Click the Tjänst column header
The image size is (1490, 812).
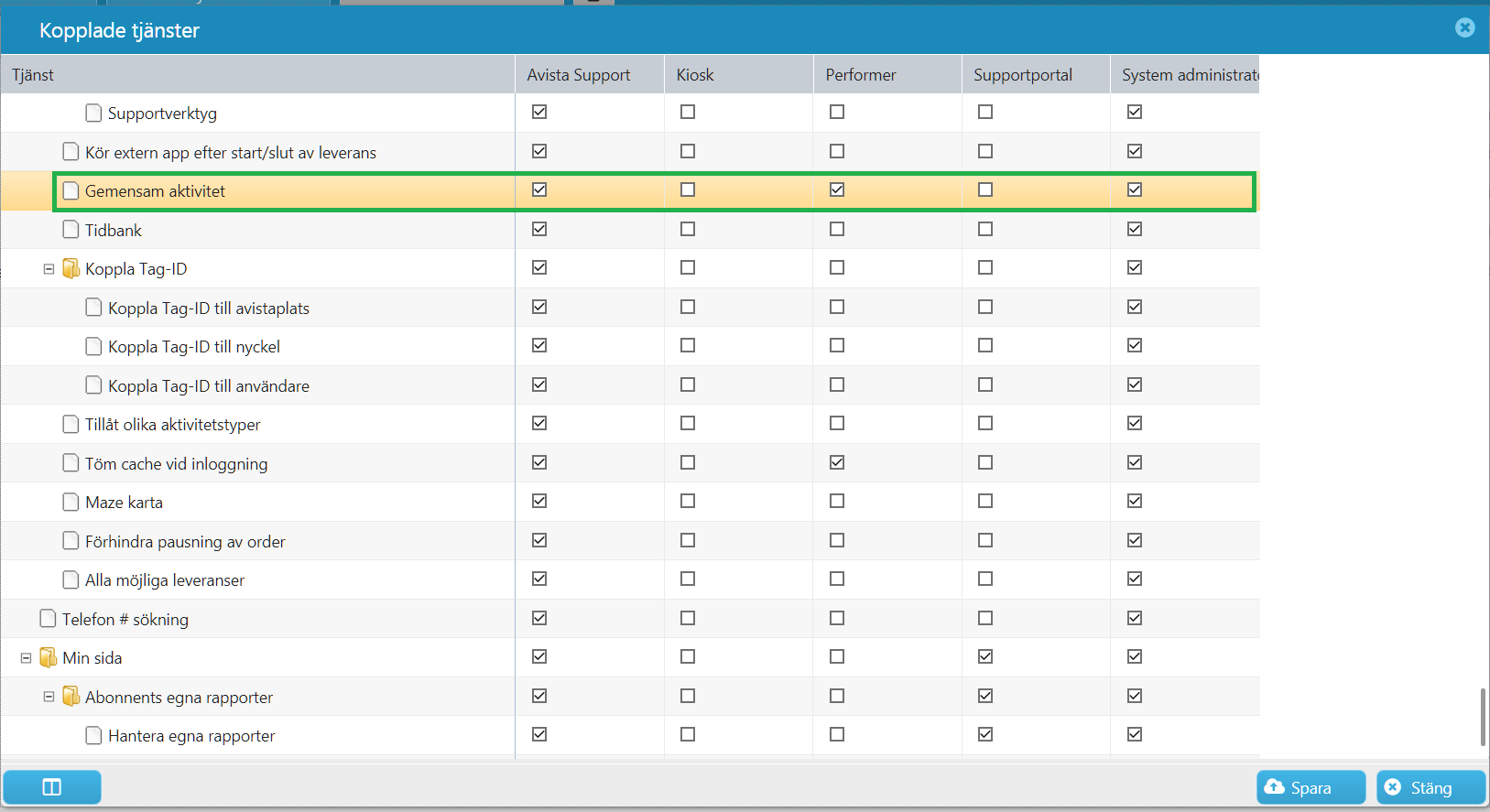point(257,74)
